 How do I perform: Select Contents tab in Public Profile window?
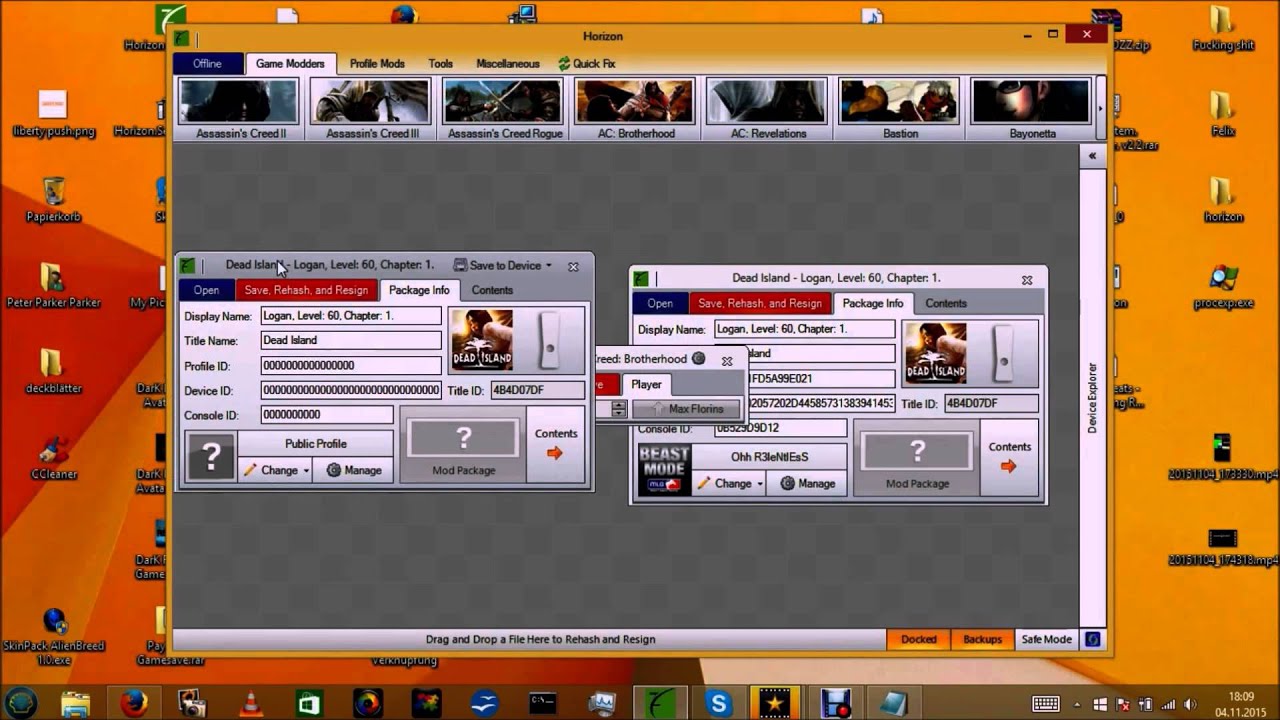click(x=492, y=290)
